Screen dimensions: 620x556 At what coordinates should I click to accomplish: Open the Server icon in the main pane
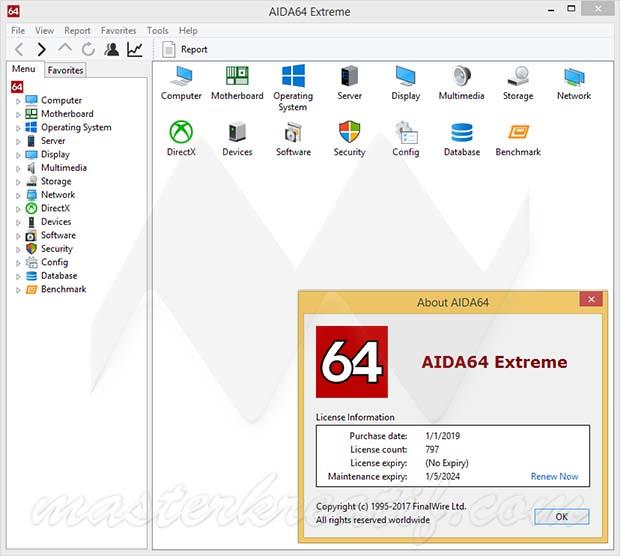pos(349,83)
